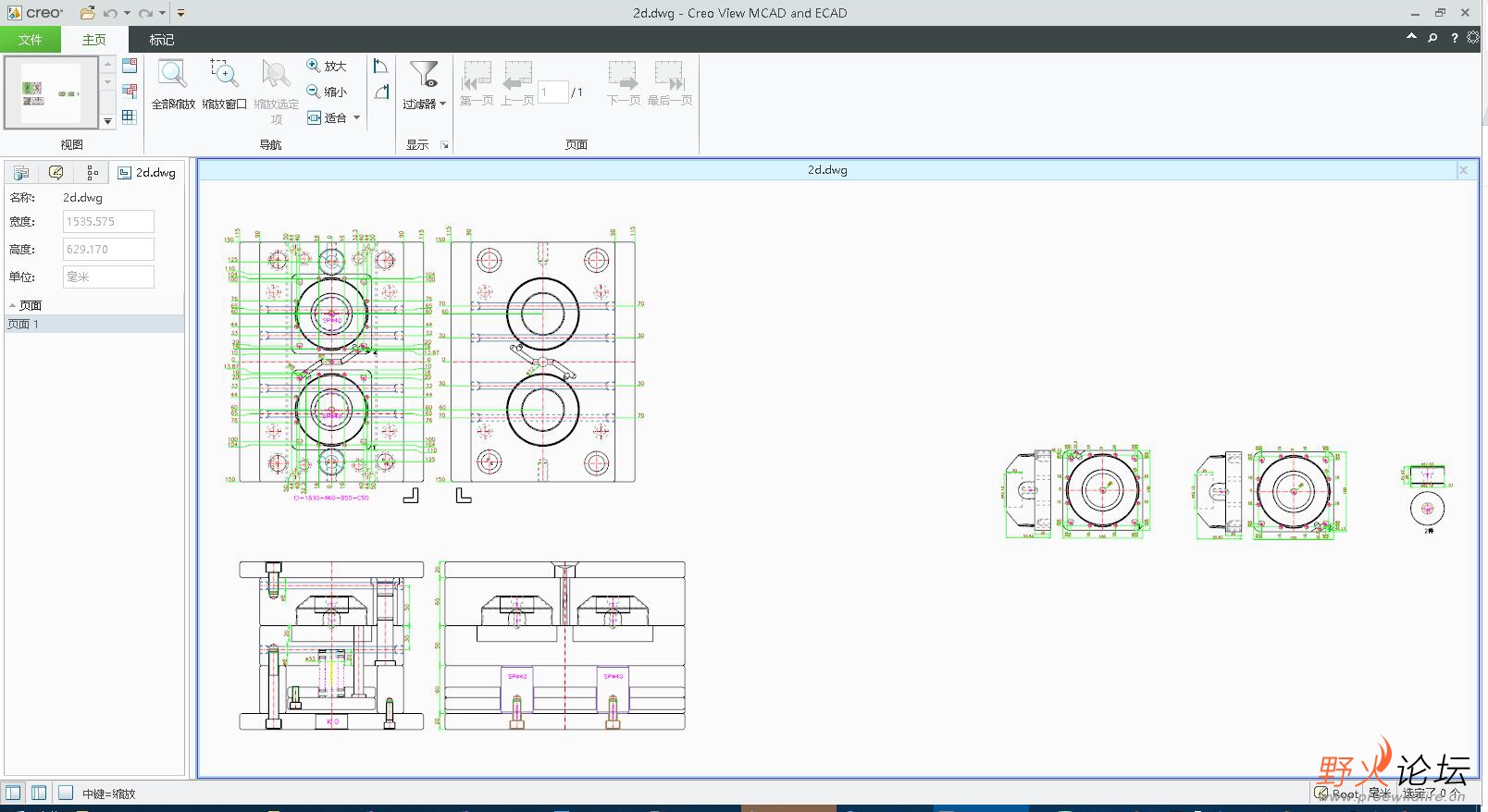Rotate view clockwise icon

point(380,92)
